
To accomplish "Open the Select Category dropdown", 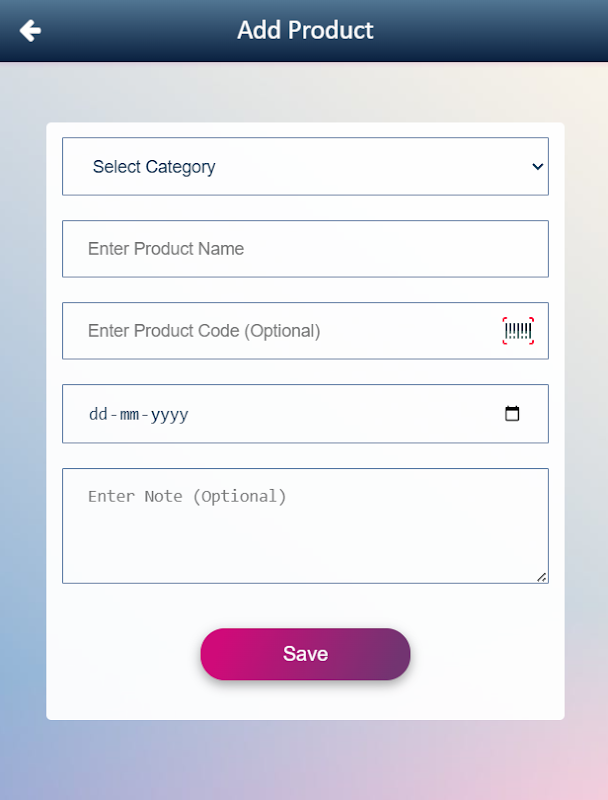I will (x=305, y=167).
